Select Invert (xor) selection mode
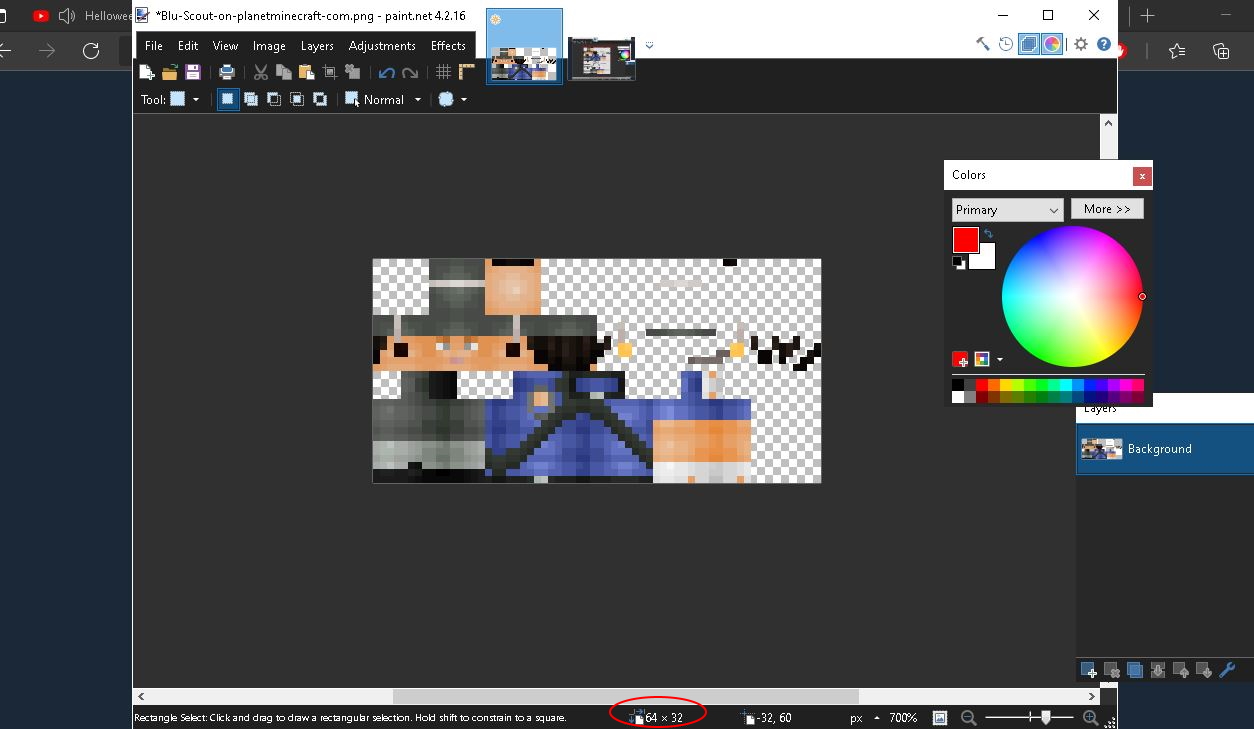This screenshot has height=729, width=1254. pos(320,99)
